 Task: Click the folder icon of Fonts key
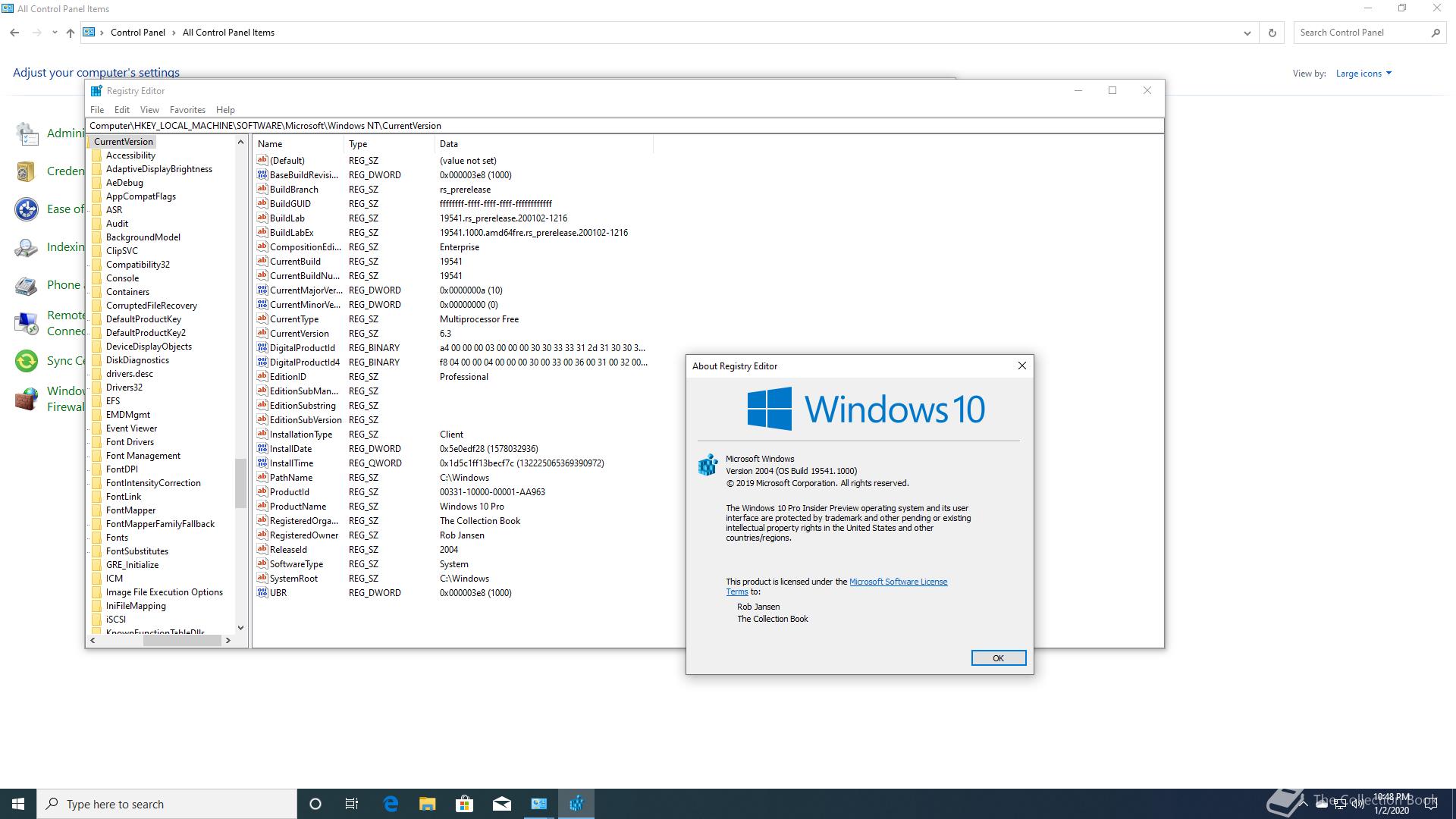(x=96, y=538)
